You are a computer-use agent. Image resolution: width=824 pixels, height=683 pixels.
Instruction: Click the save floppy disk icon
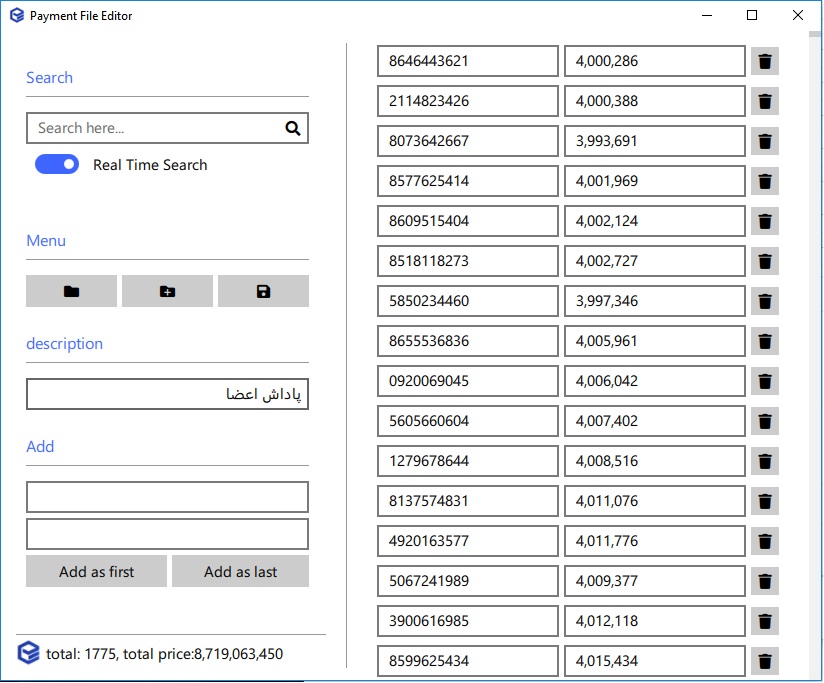tap(263, 291)
